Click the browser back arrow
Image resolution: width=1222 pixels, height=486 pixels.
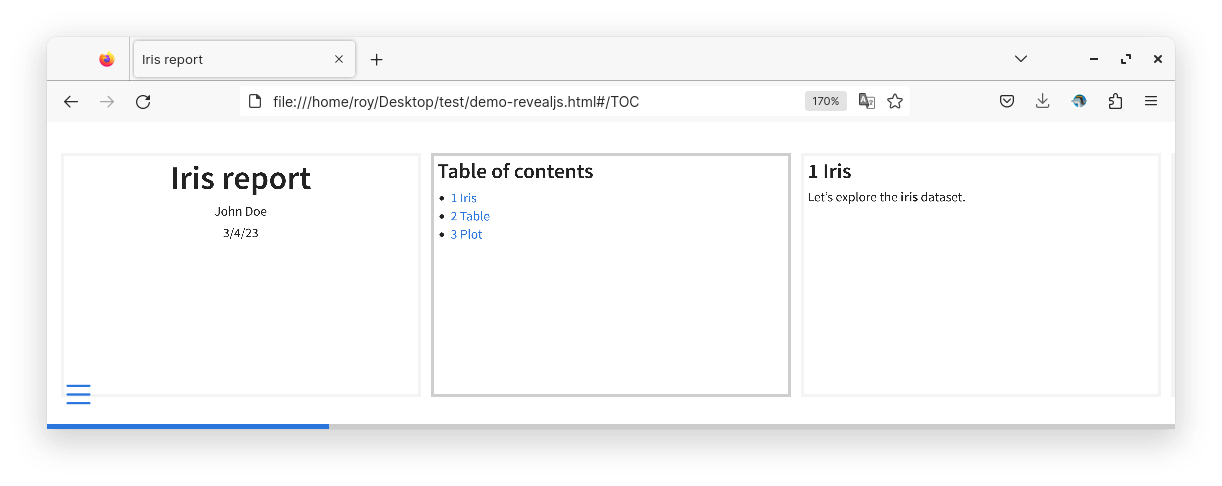tap(71, 101)
